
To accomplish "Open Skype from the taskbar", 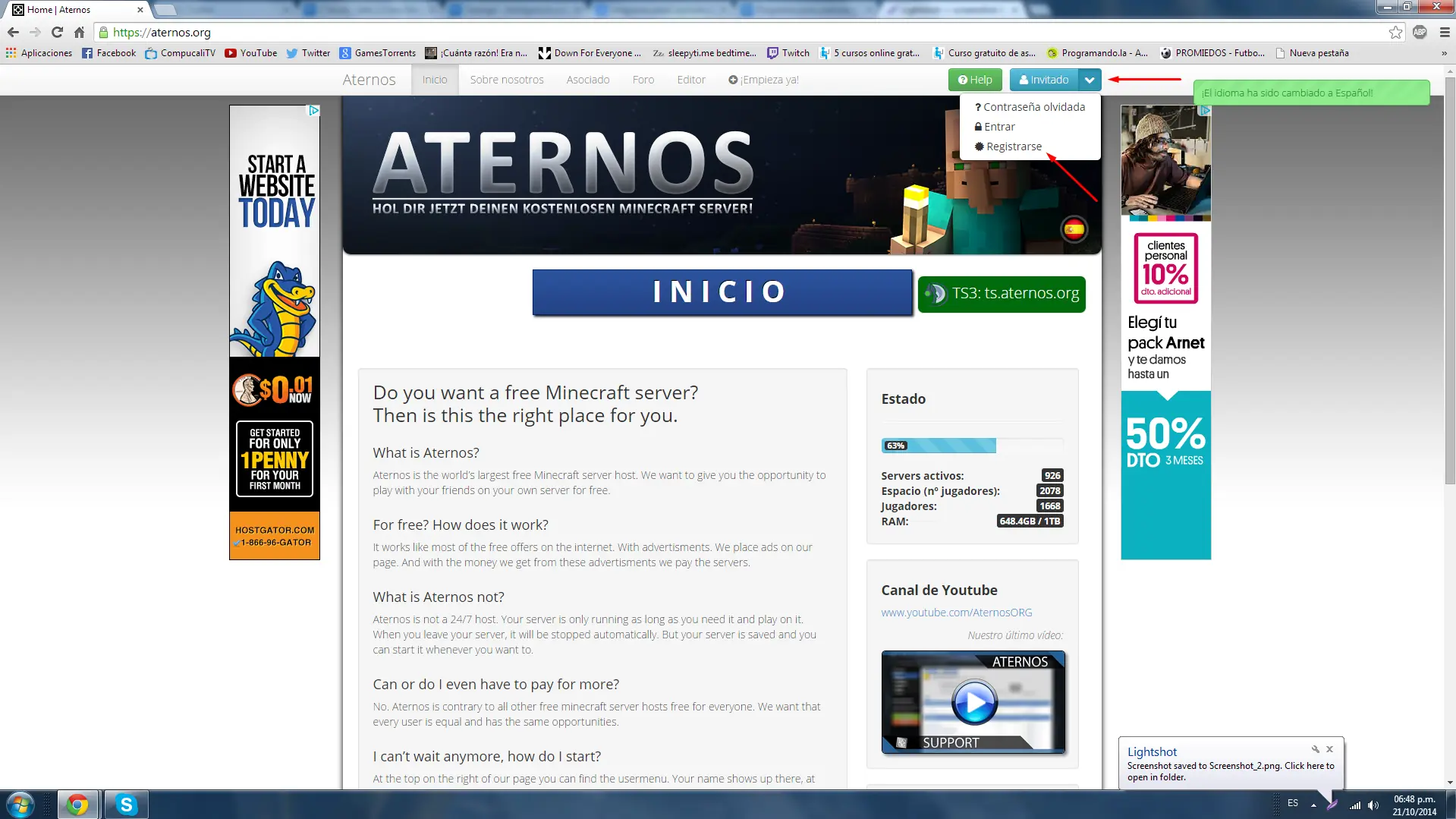I will coord(126,805).
